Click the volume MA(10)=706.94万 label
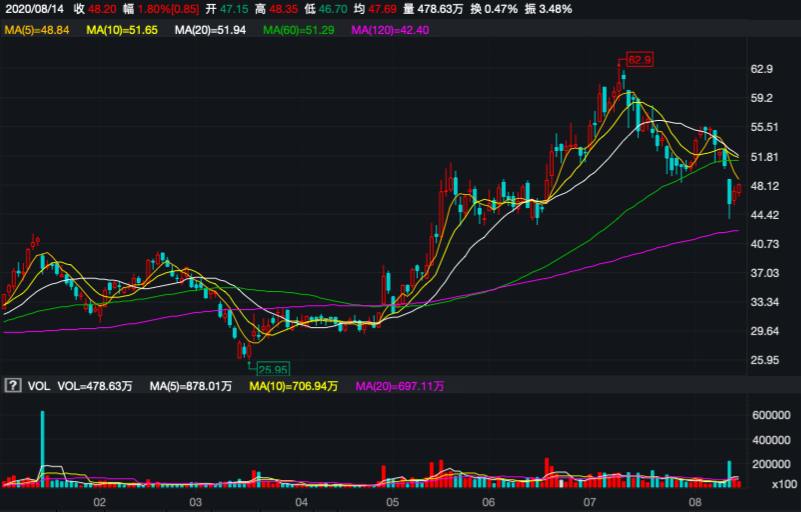This screenshot has height=512, width=801. [x=294, y=385]
